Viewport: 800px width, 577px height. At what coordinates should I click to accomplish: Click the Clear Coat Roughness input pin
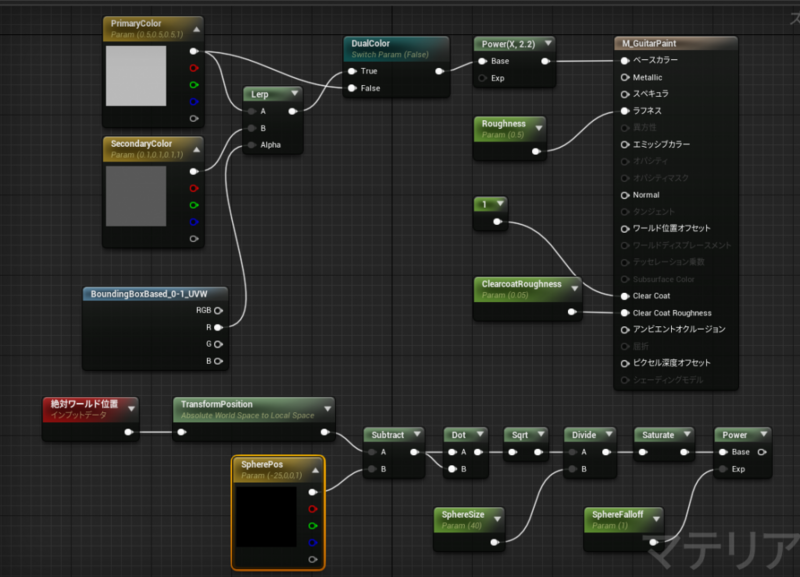tap(624, 313)
